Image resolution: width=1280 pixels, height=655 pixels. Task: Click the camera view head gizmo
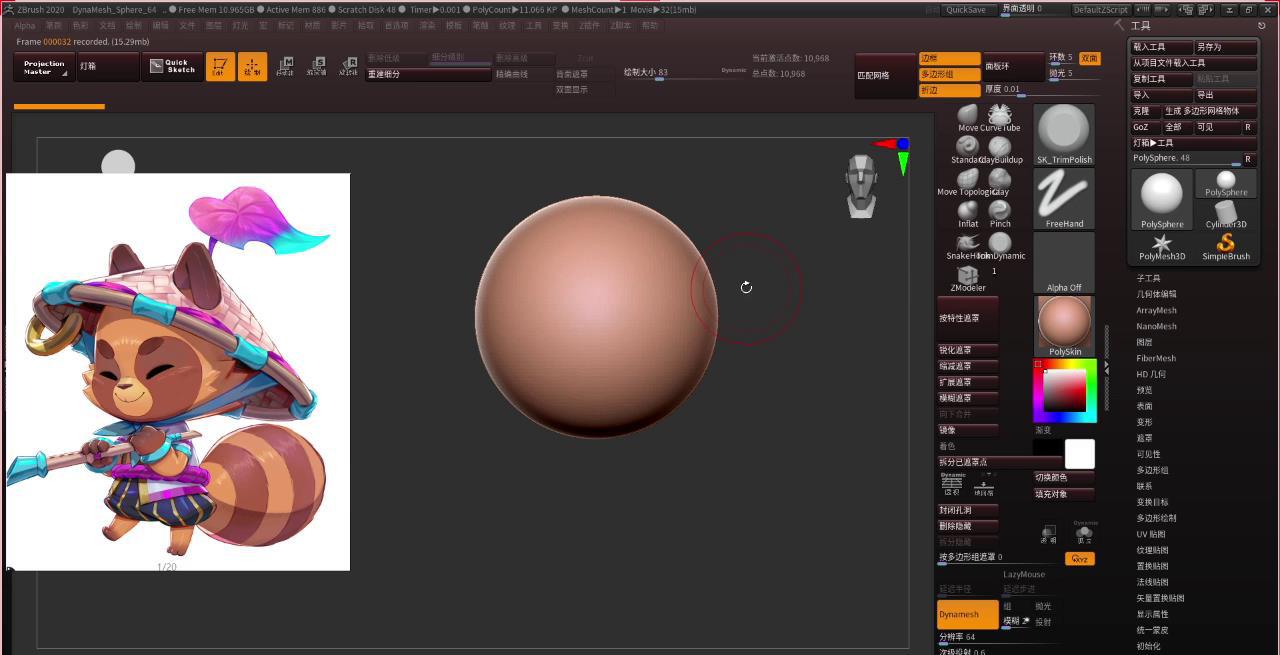pyautogui.click(x=861, y=186)
